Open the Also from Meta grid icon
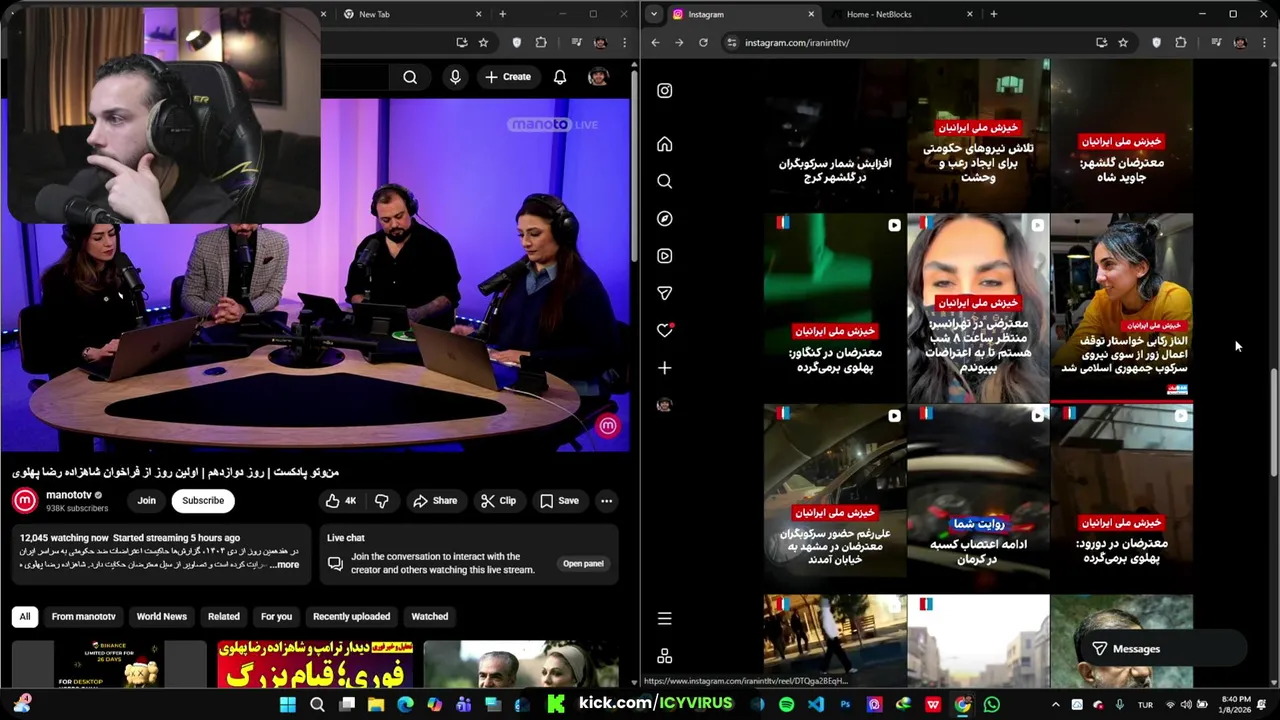Screen dimensions: 1280x720 point(664,656)
